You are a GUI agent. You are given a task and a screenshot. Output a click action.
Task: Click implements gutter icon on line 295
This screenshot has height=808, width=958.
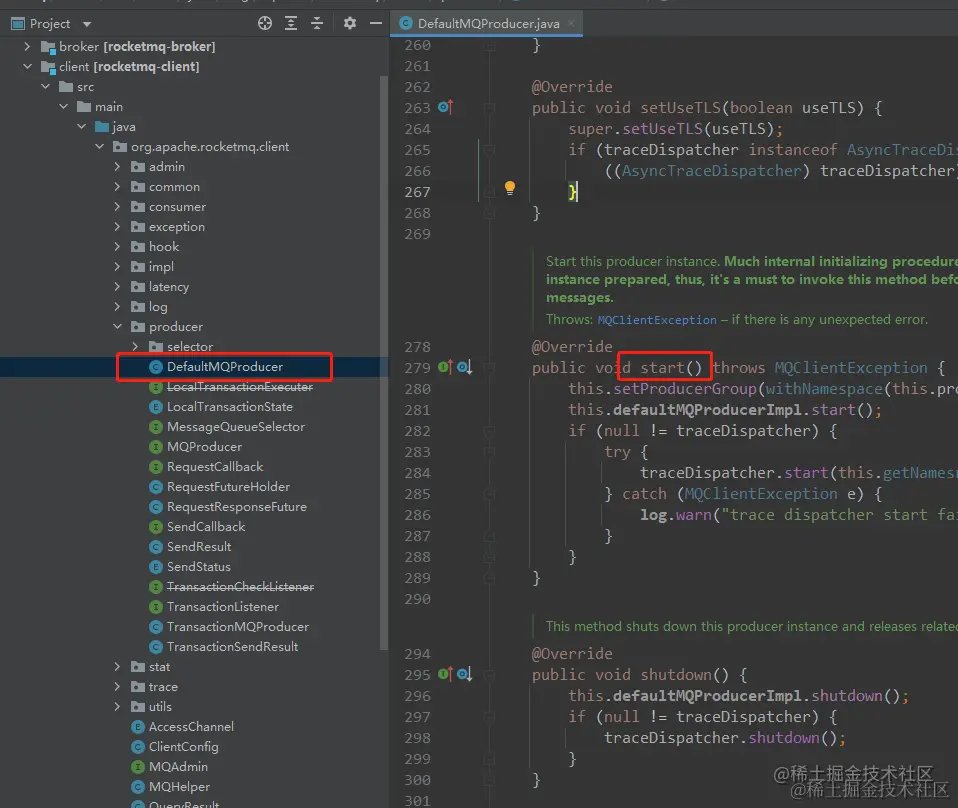(x=445, y=674)
